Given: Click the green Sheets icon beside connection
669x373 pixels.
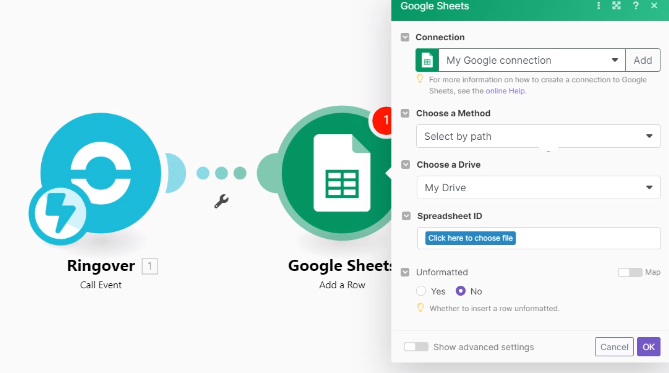Looking at the screenshot, I should [x=427, y=60].
